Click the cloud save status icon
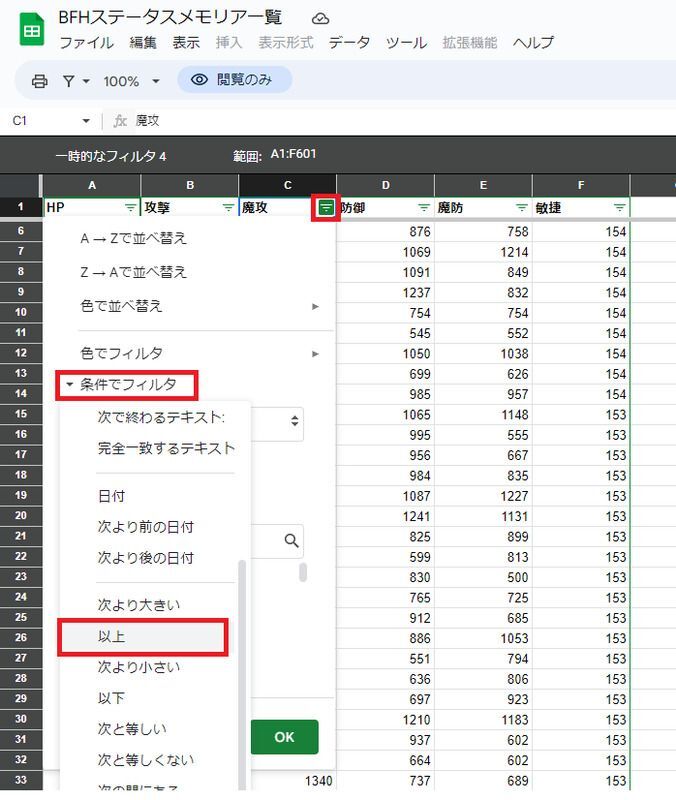This screenshot has height=800, width=676. (x=320, y=19)
